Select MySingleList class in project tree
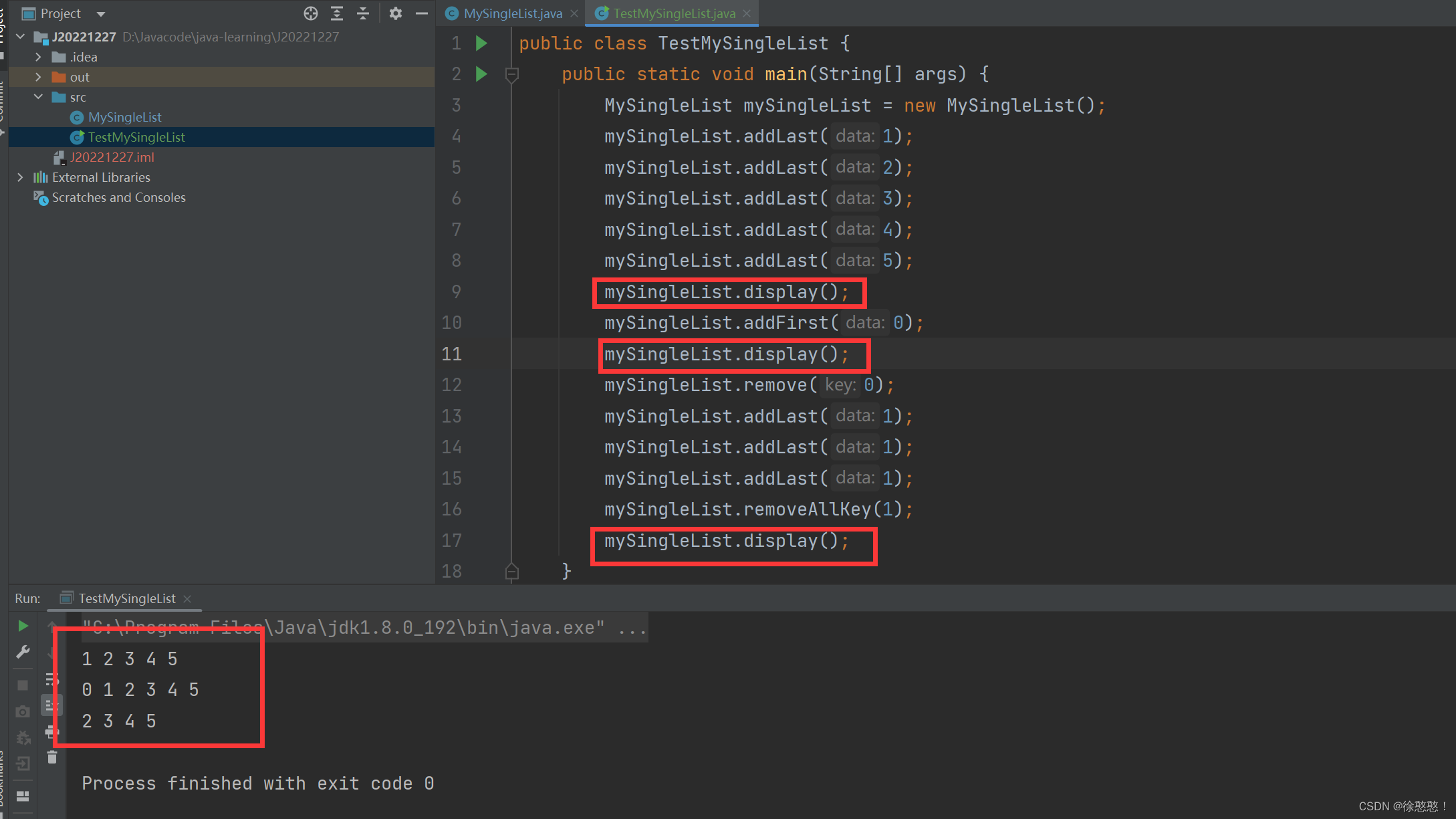Image resolution: width=1456 pixels, height=819 pixels. [124, 117]
